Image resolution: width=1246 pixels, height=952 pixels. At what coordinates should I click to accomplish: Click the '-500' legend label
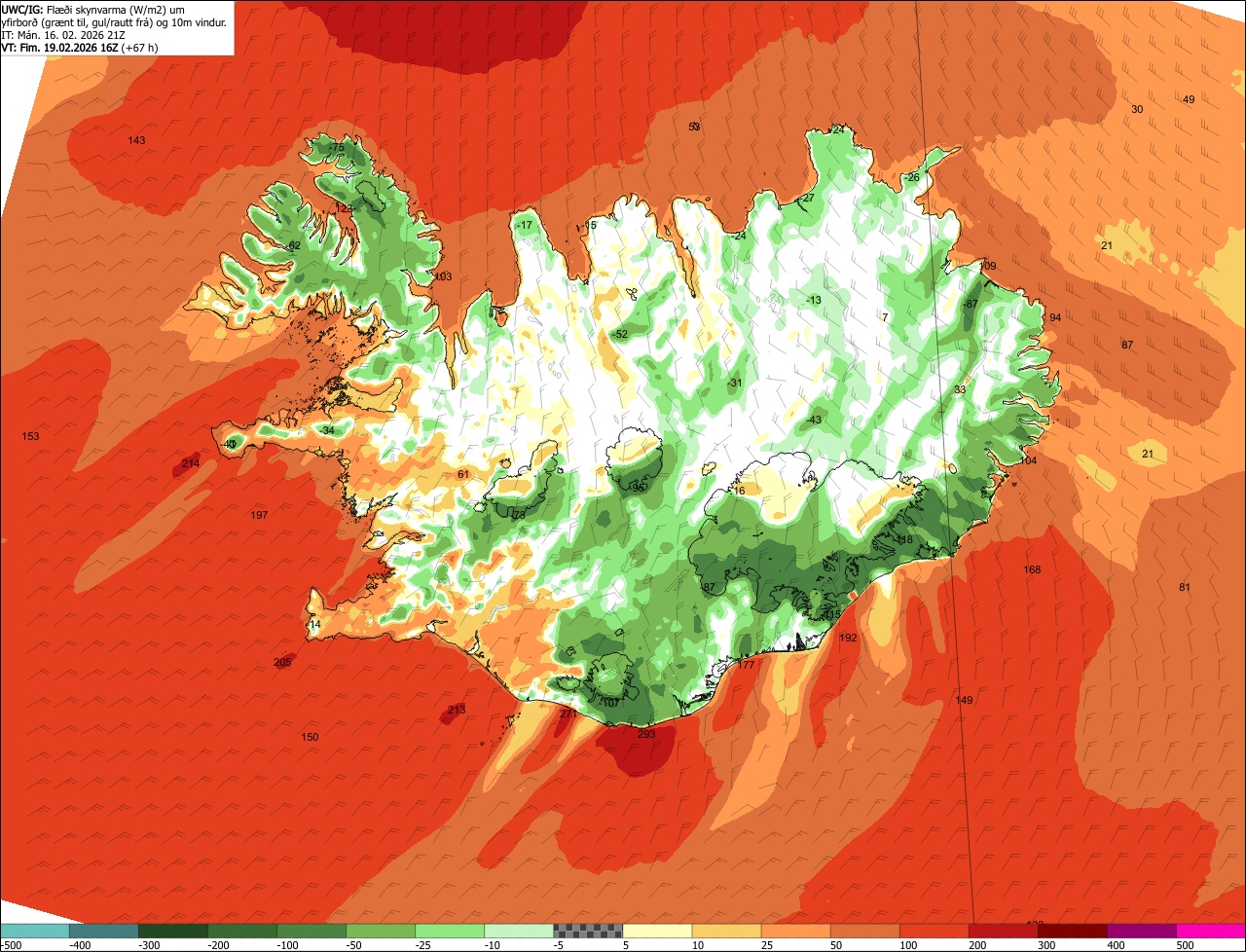click(10, 945)
